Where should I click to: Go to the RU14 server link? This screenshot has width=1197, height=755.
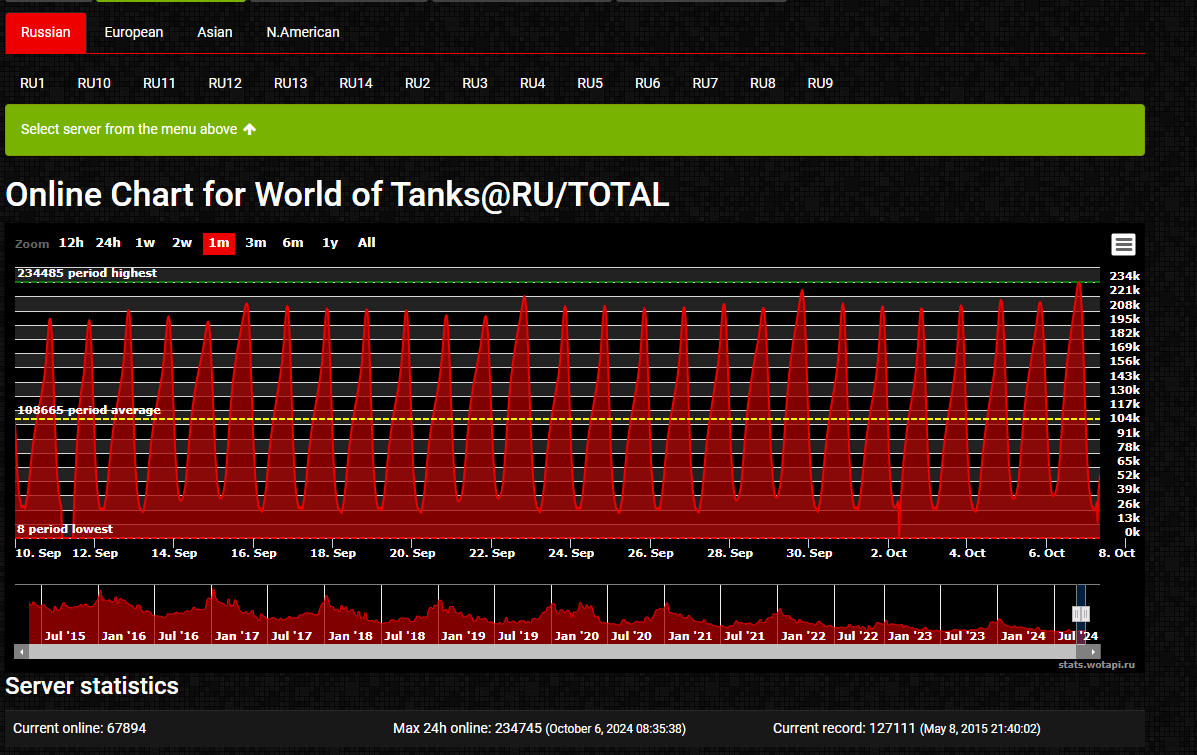(356, 83)
